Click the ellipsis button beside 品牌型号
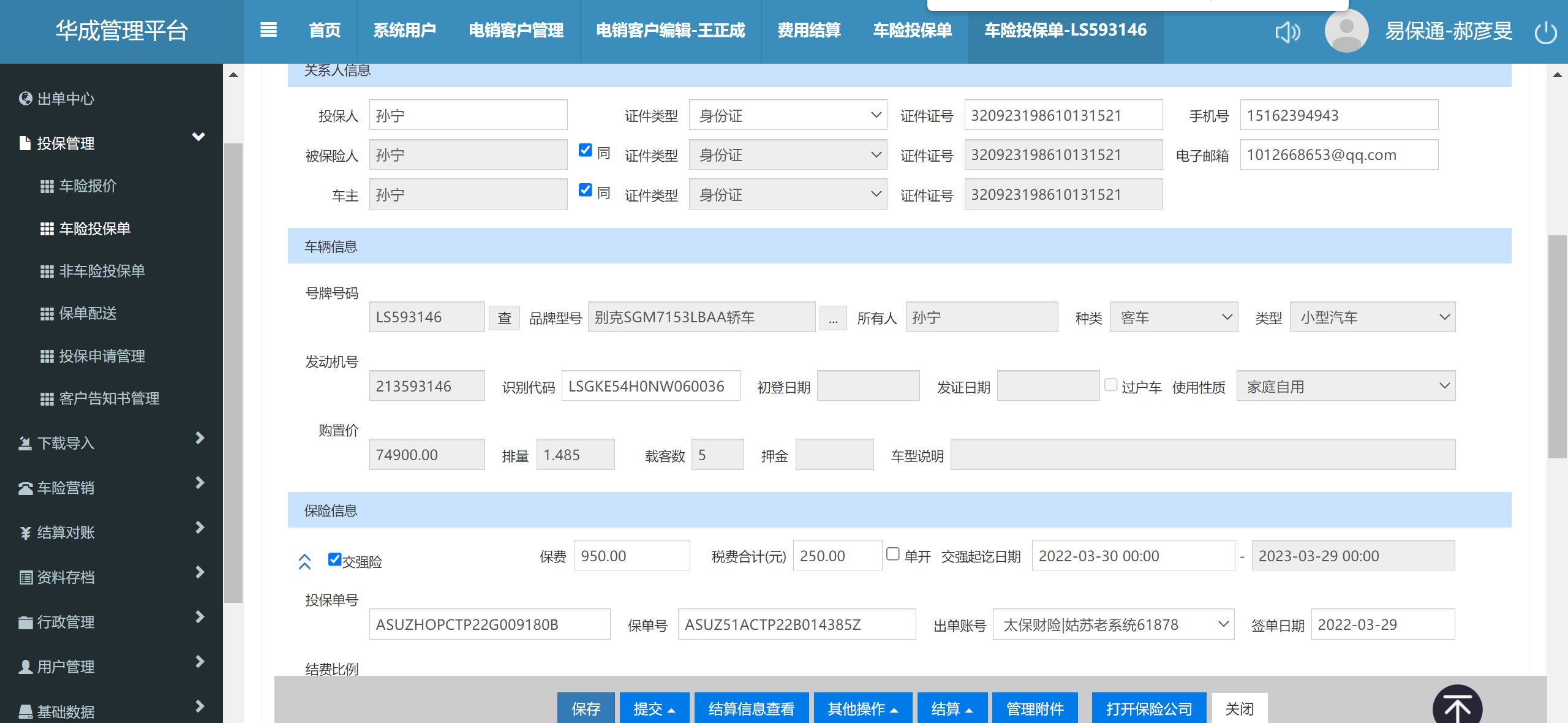This screenshot has height=723, width=1568. coord(833,318)
